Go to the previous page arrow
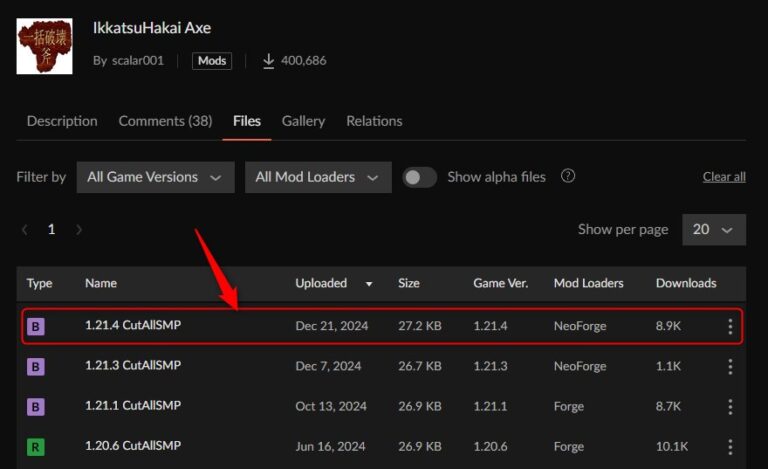 pos(25,230)
